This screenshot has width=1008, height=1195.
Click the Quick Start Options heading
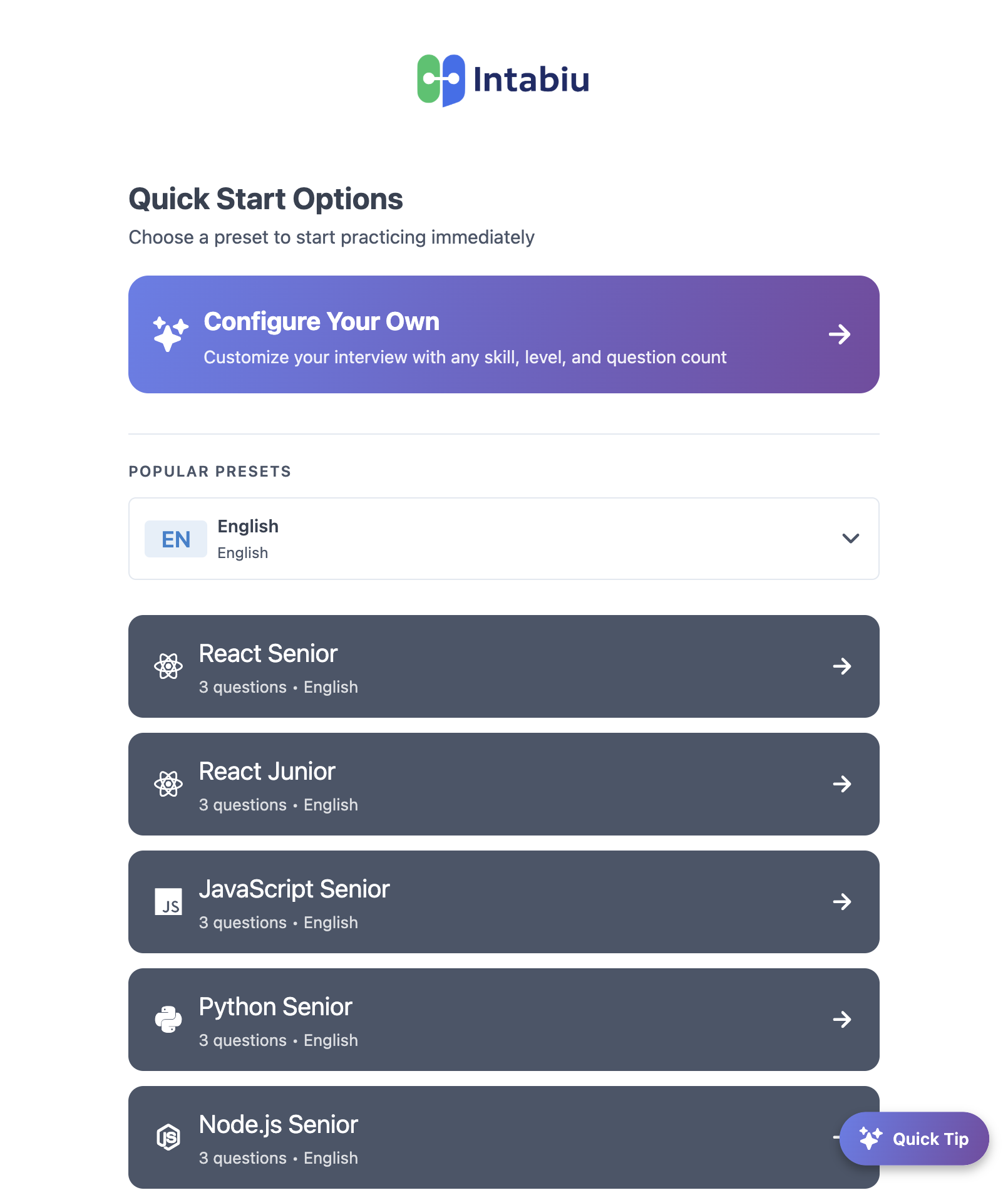[x=265, y=199]
